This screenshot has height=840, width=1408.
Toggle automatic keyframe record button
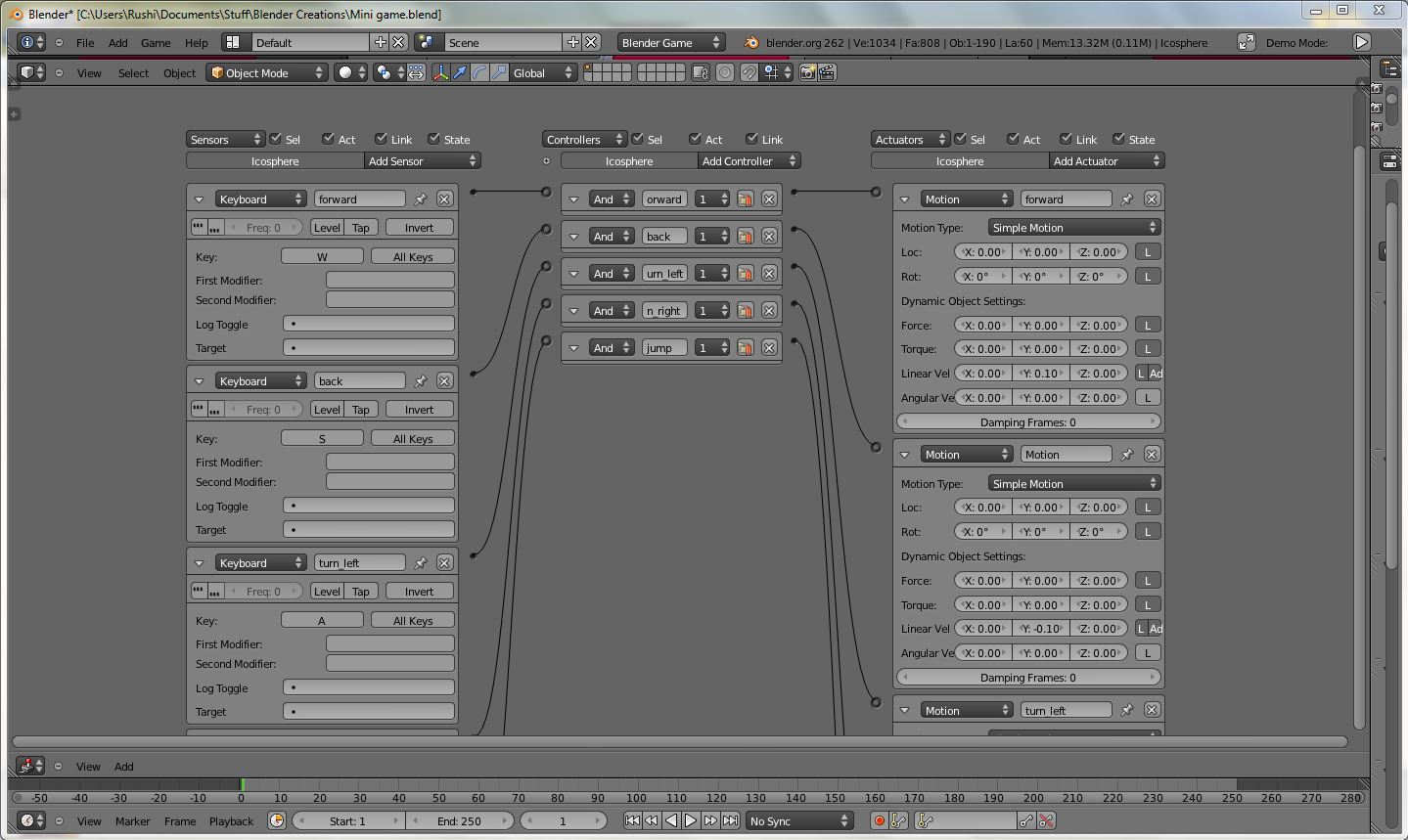[879, 820]
